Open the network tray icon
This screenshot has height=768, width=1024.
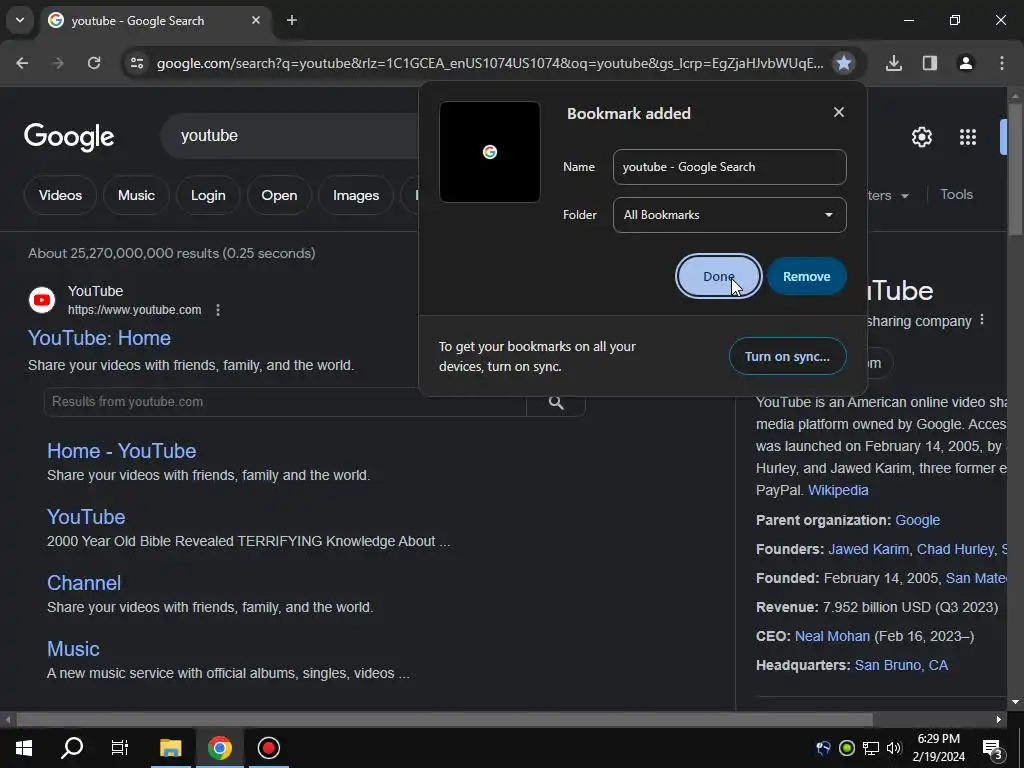tap(871, 748)
